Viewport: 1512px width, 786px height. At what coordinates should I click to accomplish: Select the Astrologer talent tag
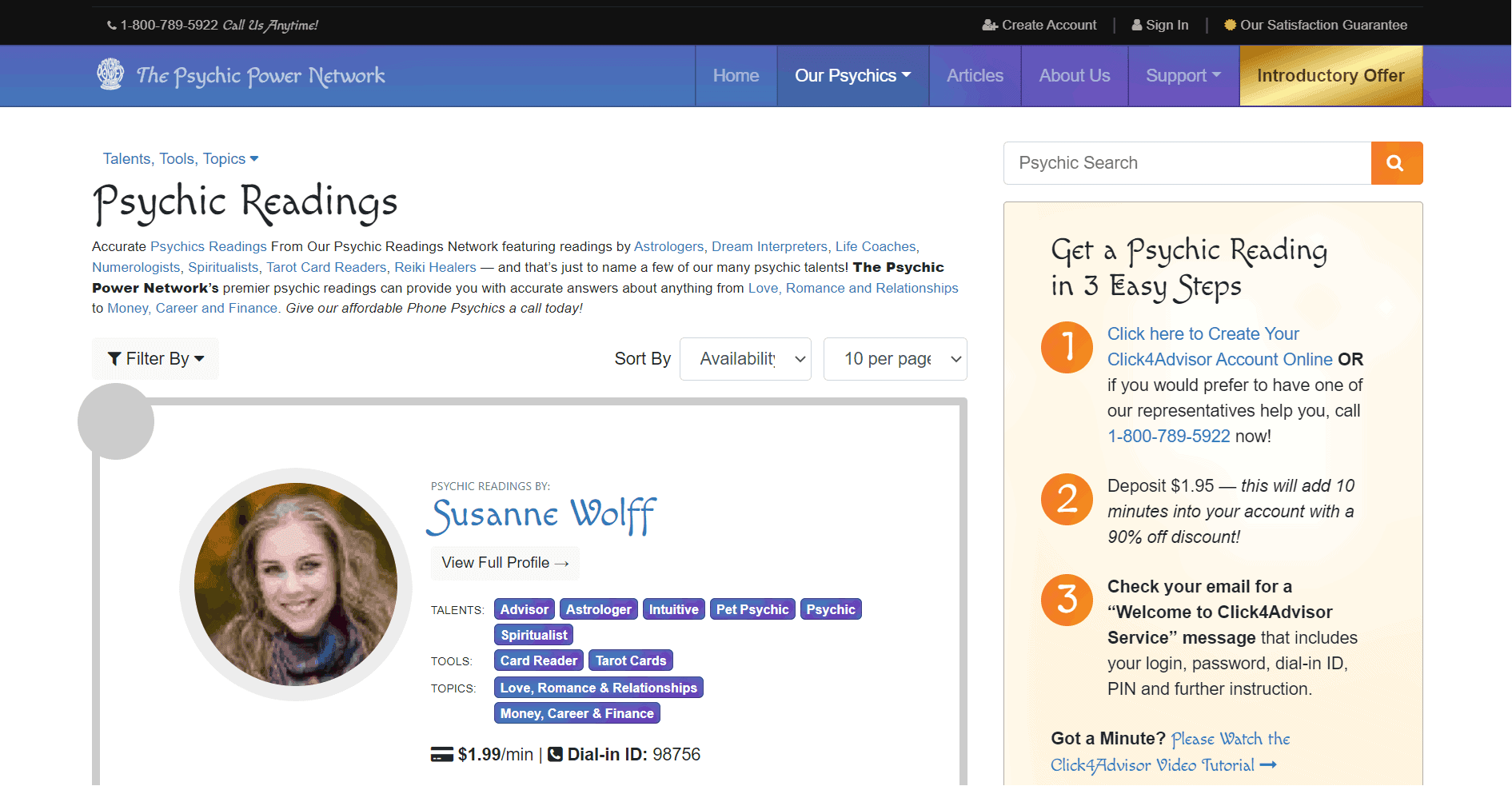599,609
